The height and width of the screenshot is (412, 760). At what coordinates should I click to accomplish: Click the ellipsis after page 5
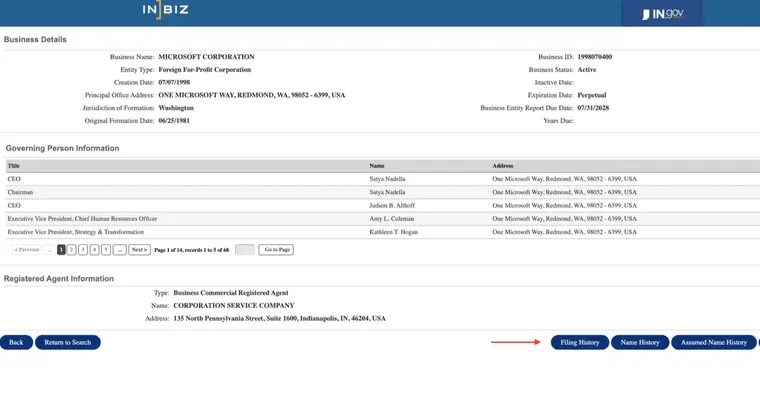tap(119, 250)
